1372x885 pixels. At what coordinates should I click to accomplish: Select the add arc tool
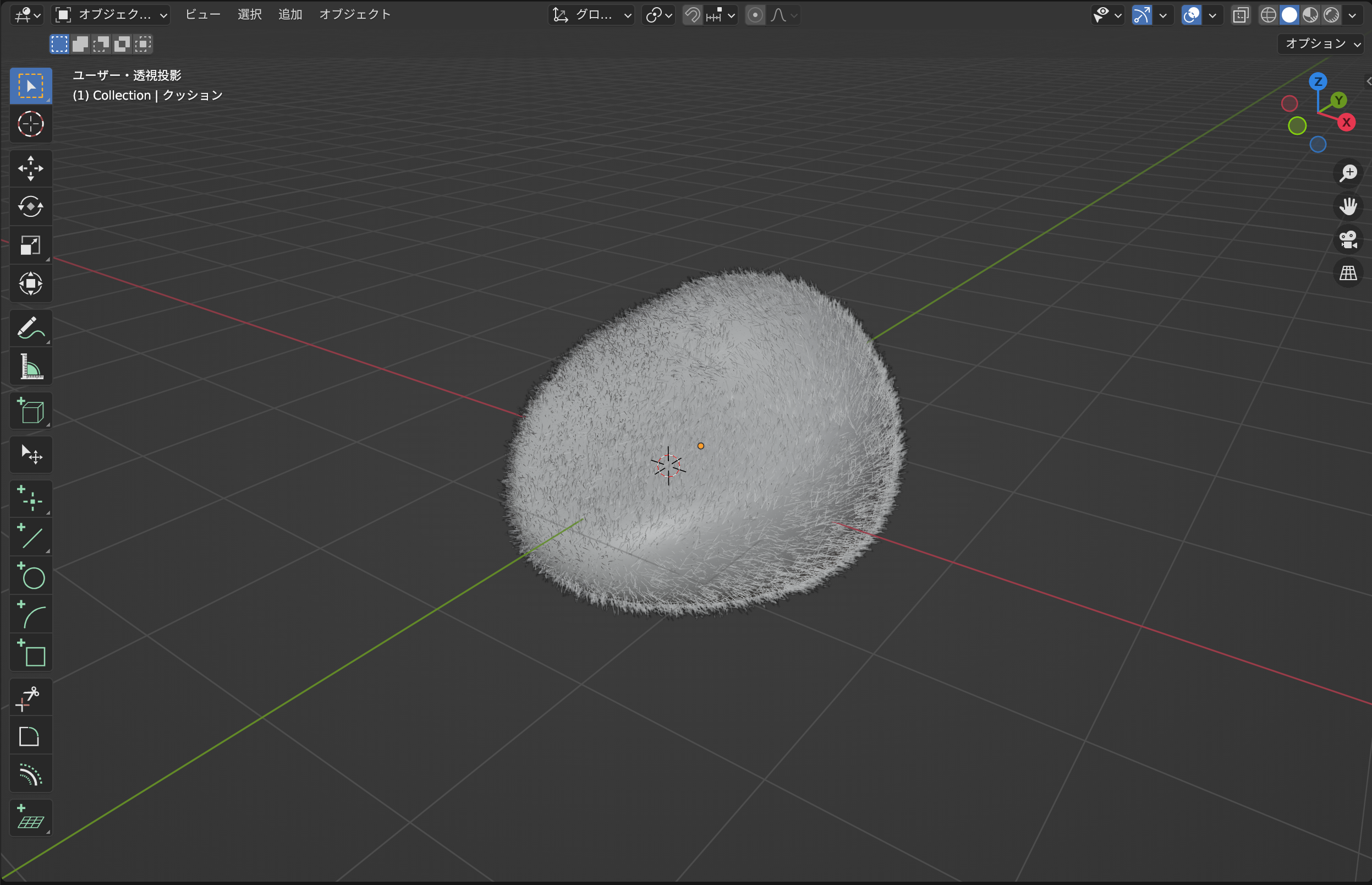[30, 614]
